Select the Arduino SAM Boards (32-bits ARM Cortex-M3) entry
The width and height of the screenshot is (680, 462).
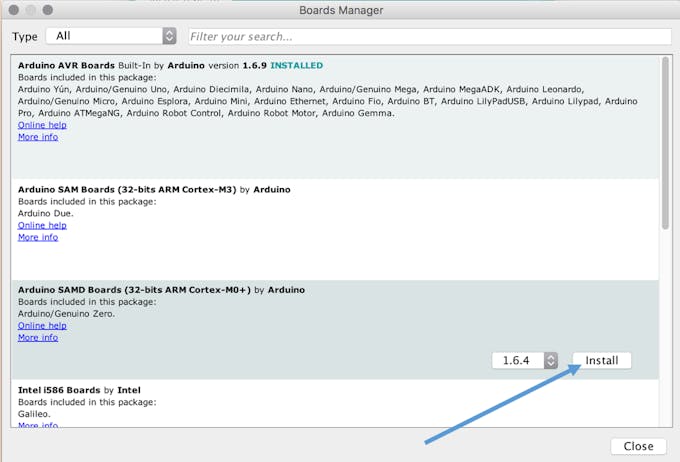(335, 229)
